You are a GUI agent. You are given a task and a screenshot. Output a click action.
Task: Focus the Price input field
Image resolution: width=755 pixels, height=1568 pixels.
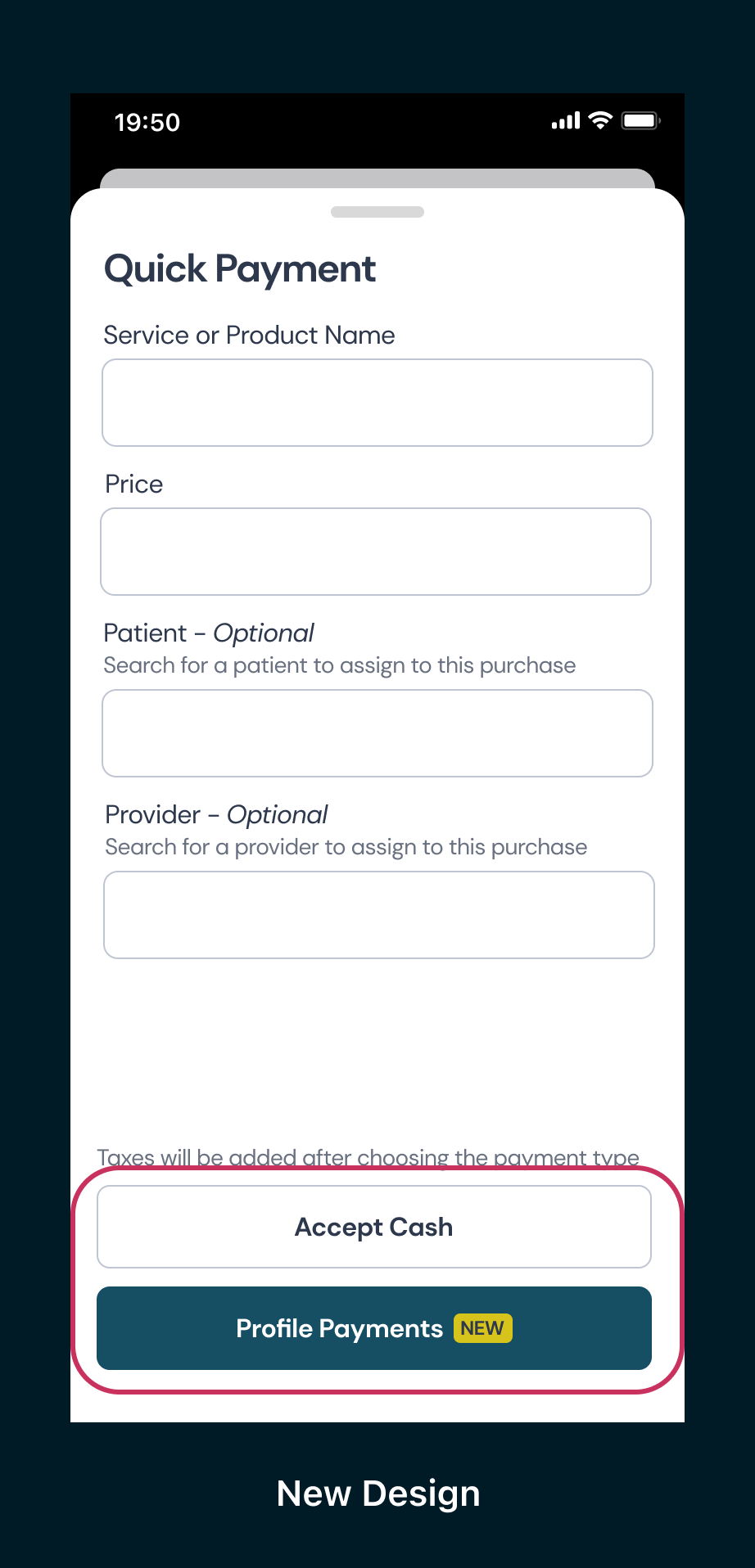coord(376,552)
